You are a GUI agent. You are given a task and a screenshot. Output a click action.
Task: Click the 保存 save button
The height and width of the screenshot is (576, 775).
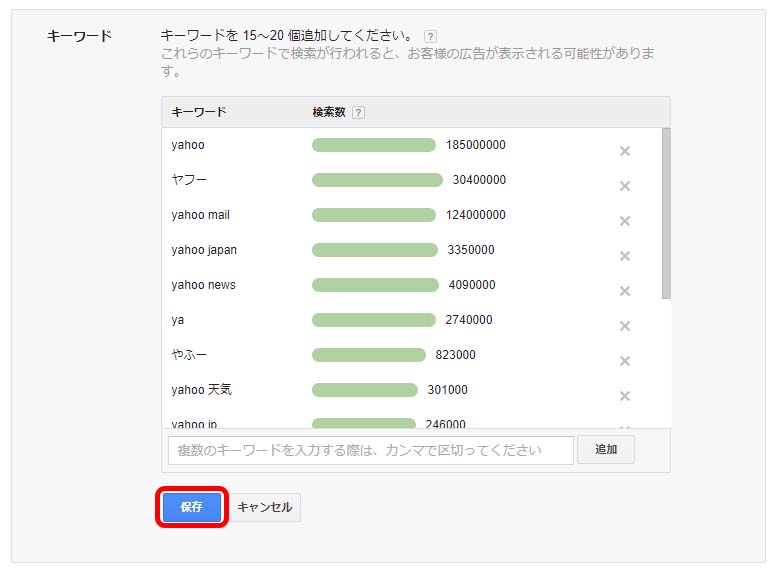[192, 507]
